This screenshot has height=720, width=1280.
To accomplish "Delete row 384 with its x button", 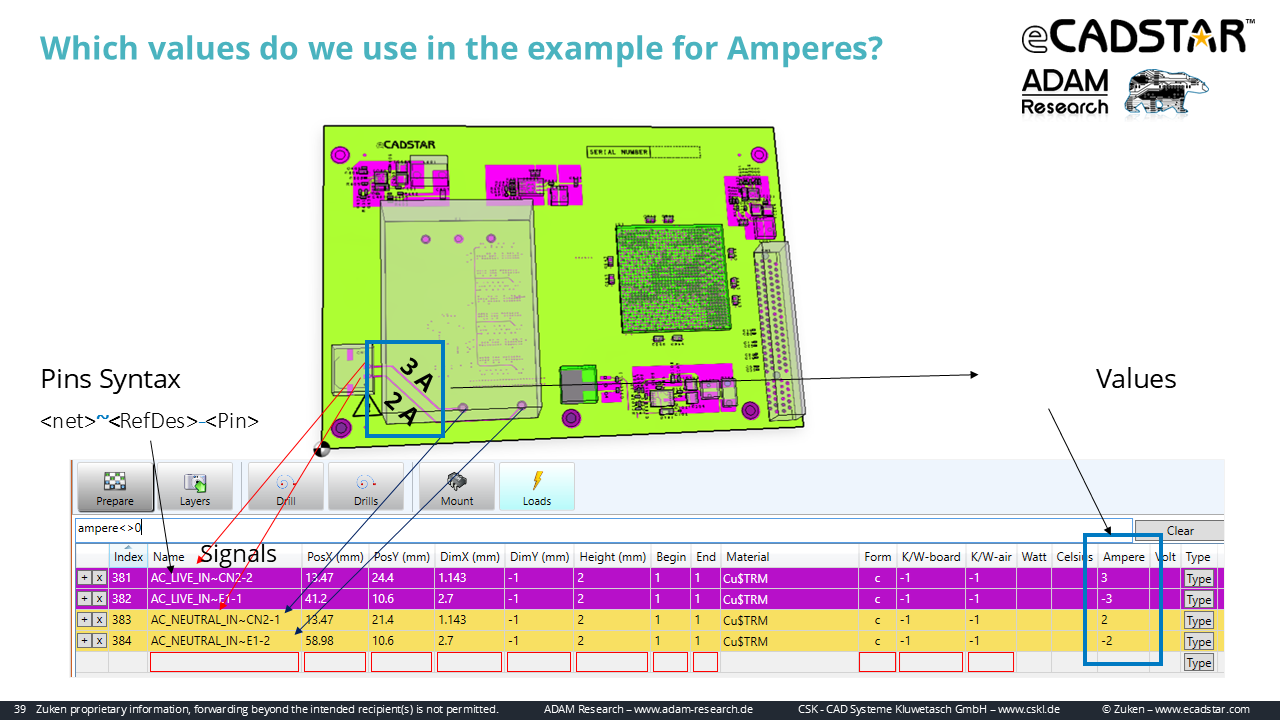I will pyautogui.click(x=99, y=641).
